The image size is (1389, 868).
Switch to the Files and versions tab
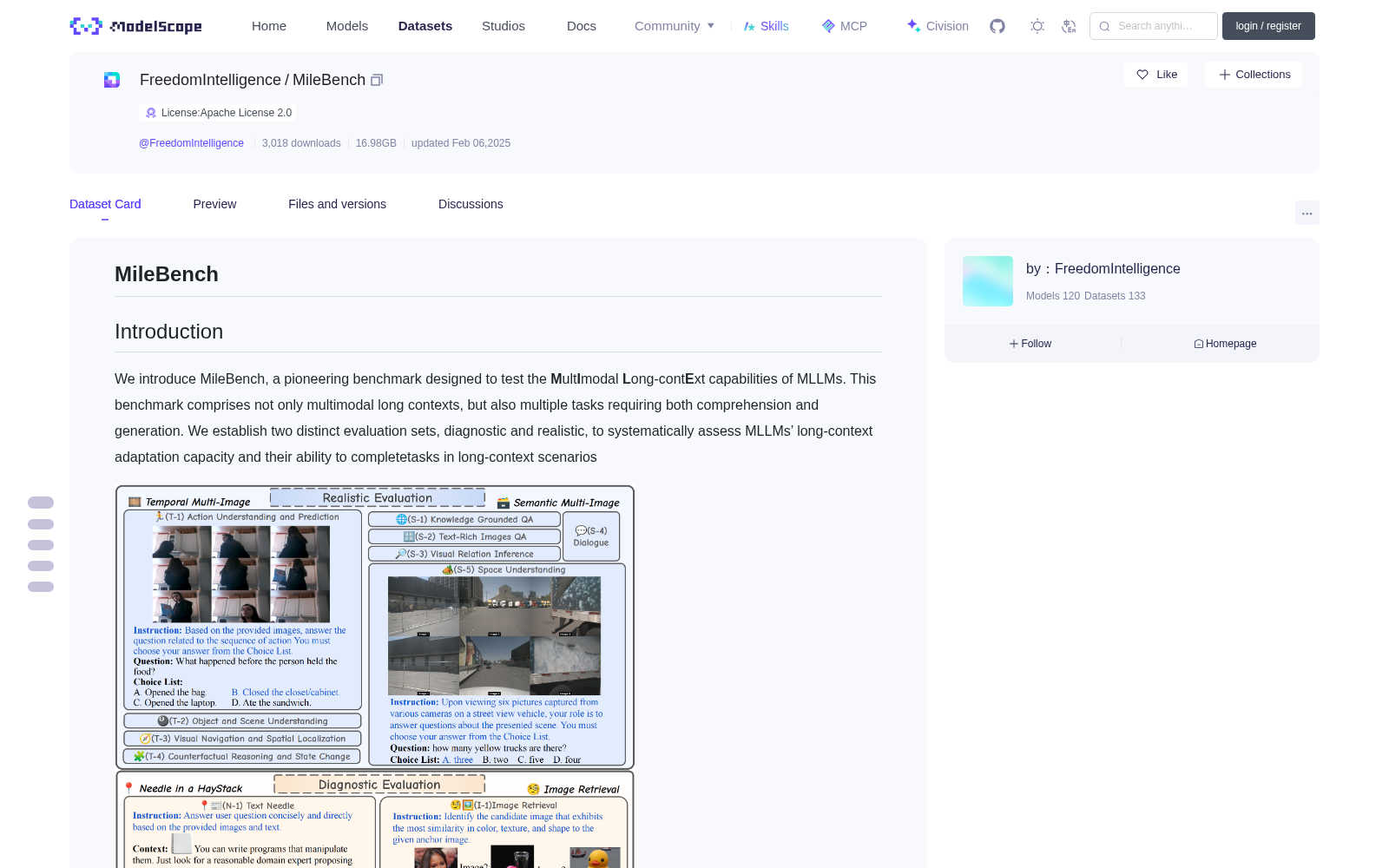(x=337, y=204)
